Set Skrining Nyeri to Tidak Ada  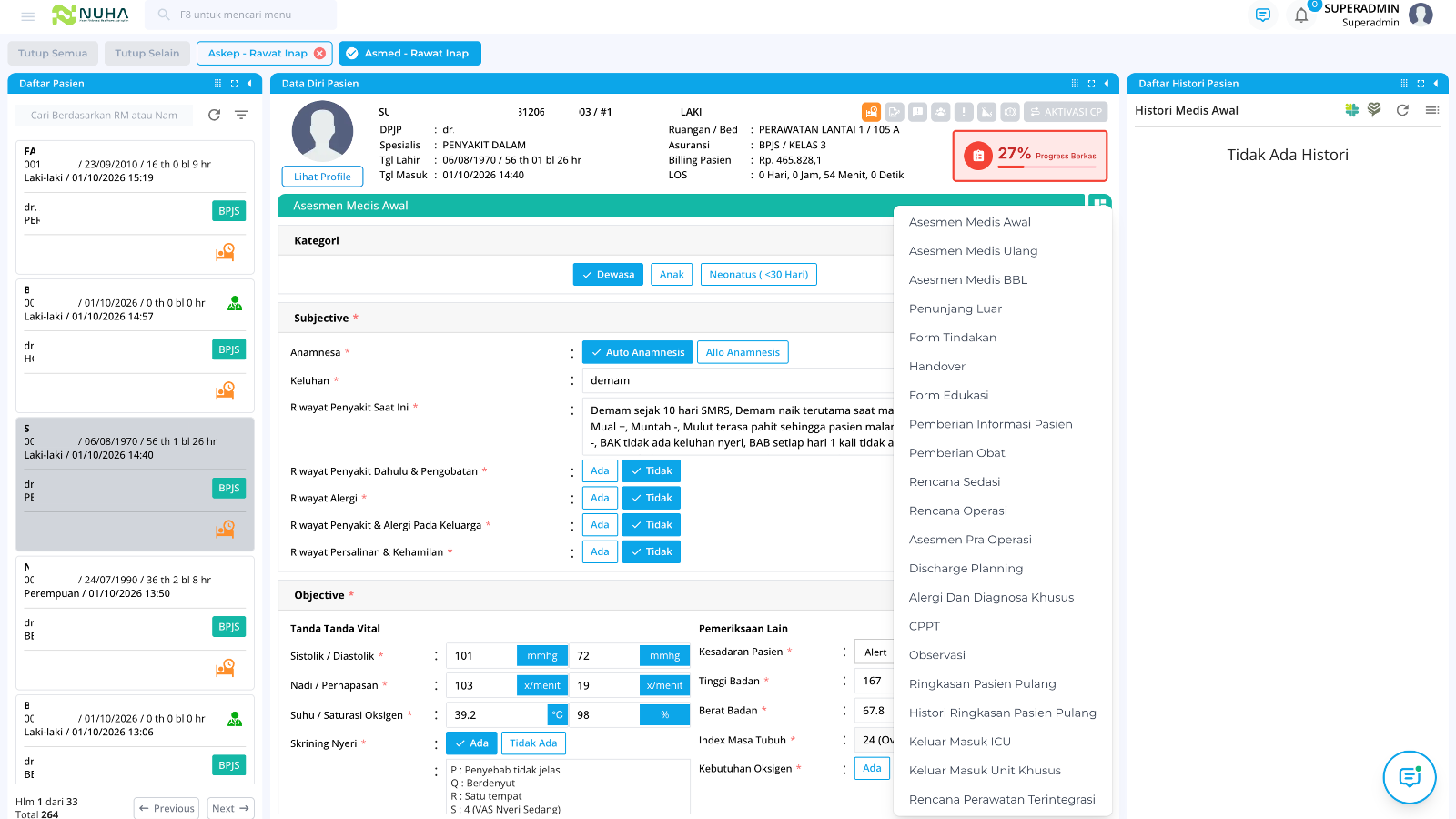(x=533, y=743)
